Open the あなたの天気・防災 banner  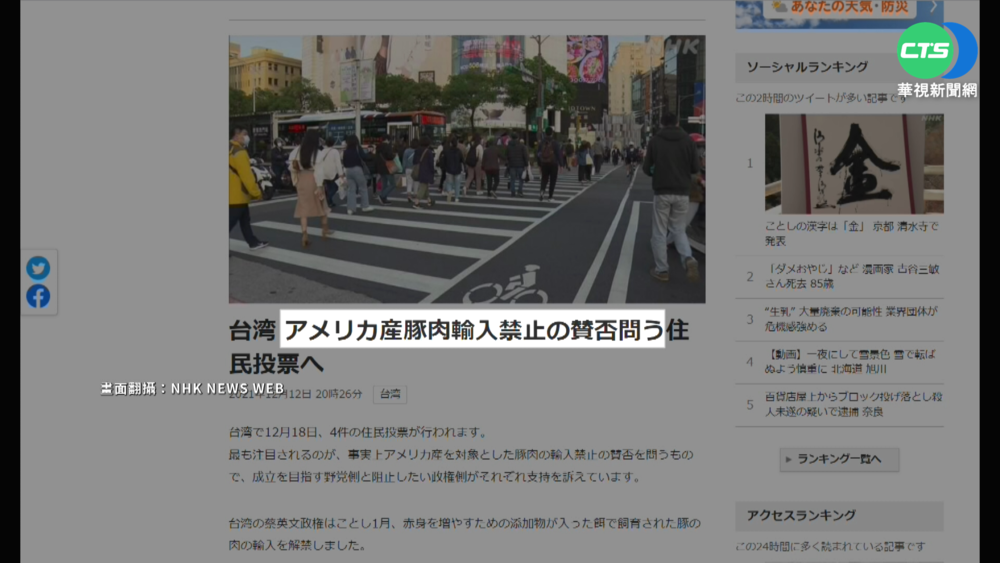(x=839, y=14)
